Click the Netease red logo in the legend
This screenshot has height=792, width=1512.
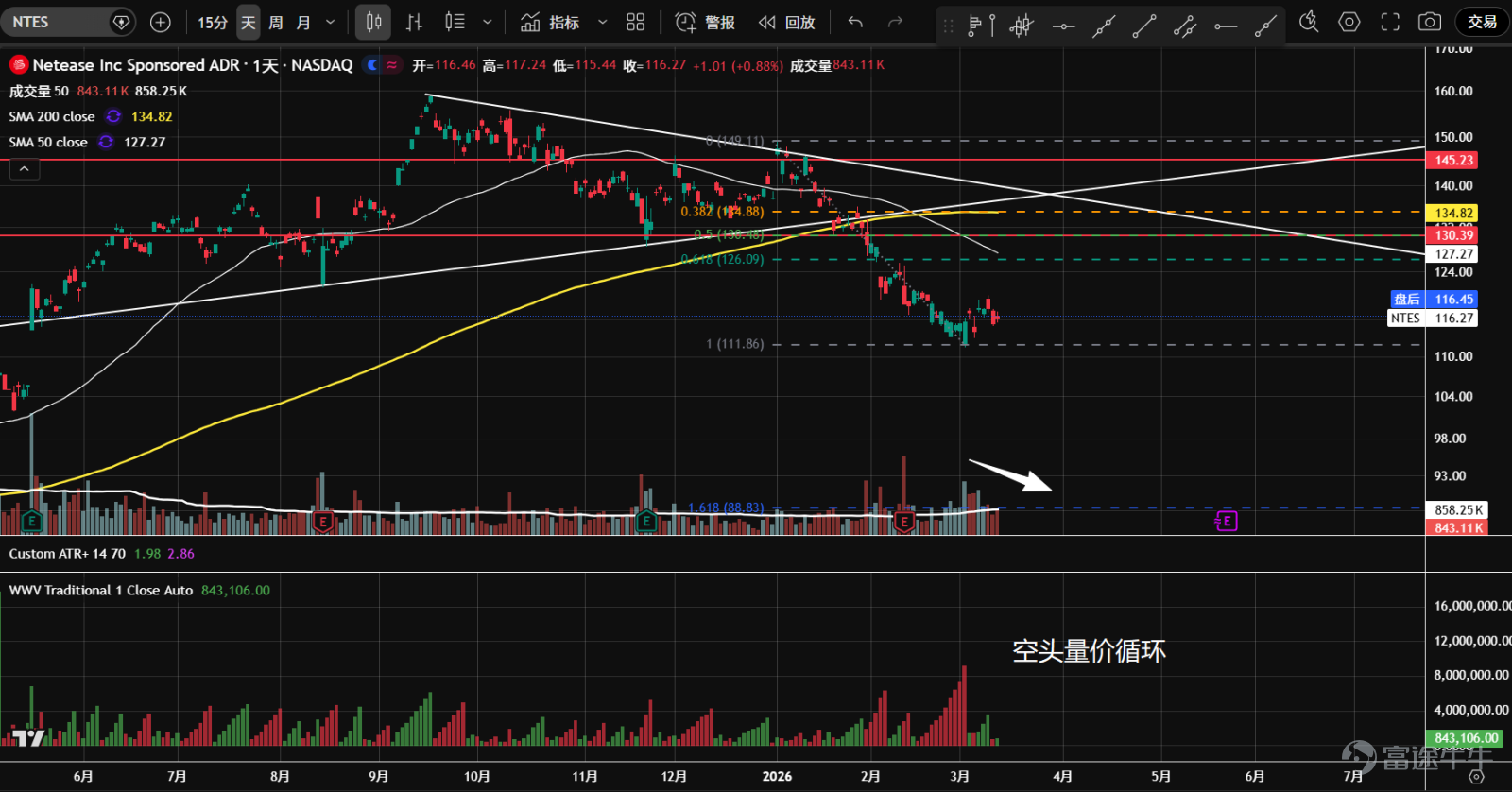(x=18, y=65)
